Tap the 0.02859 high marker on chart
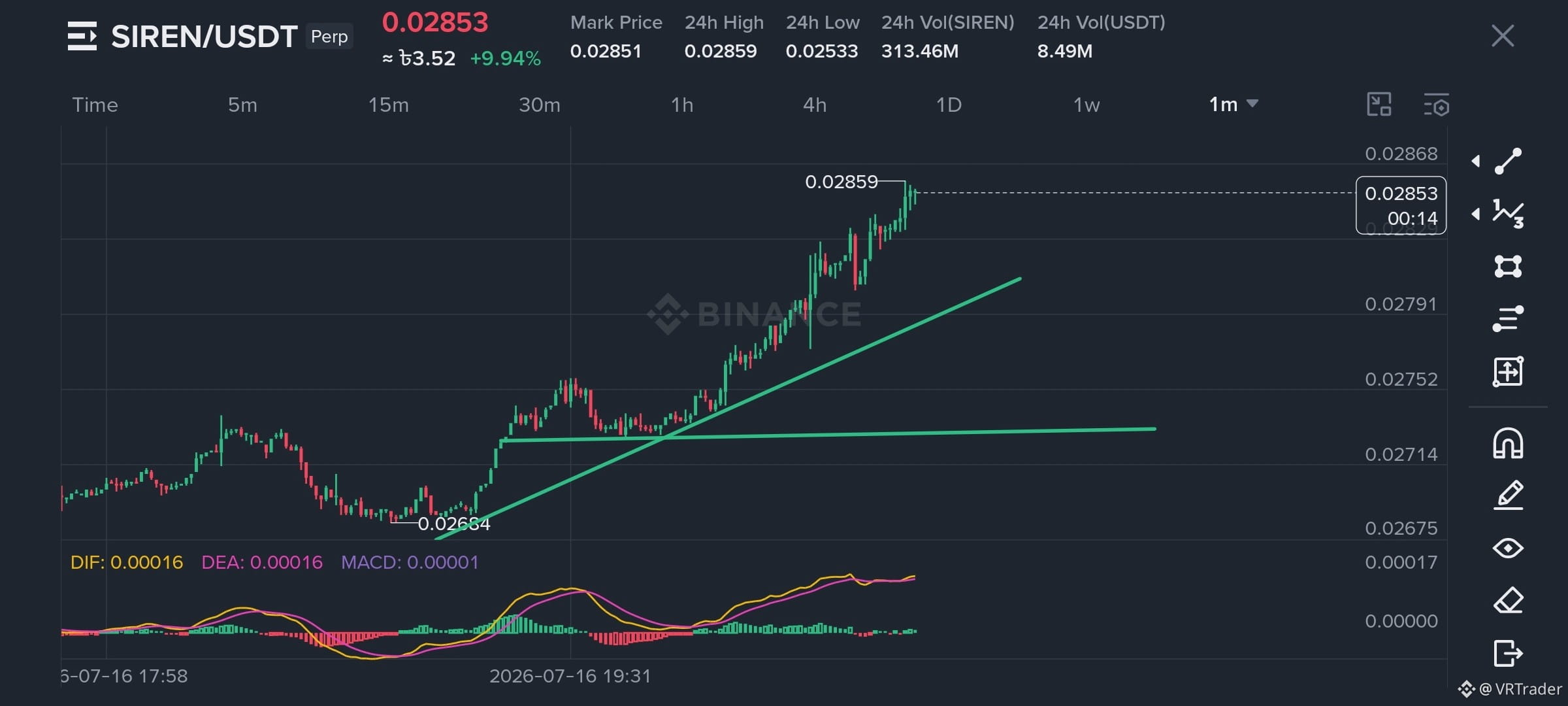The height and width of the screenshot is (706, 1568). tap(841, 182)
